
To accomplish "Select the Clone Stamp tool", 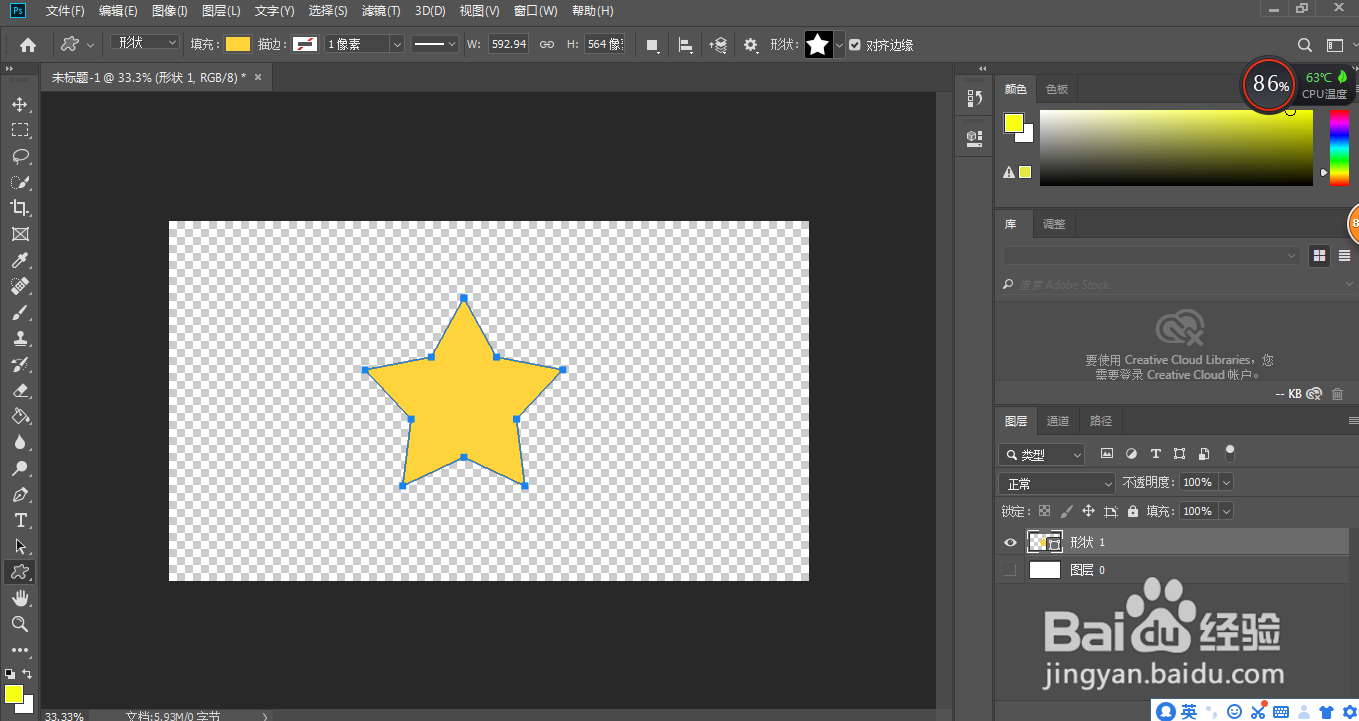I will coord(20,338).
